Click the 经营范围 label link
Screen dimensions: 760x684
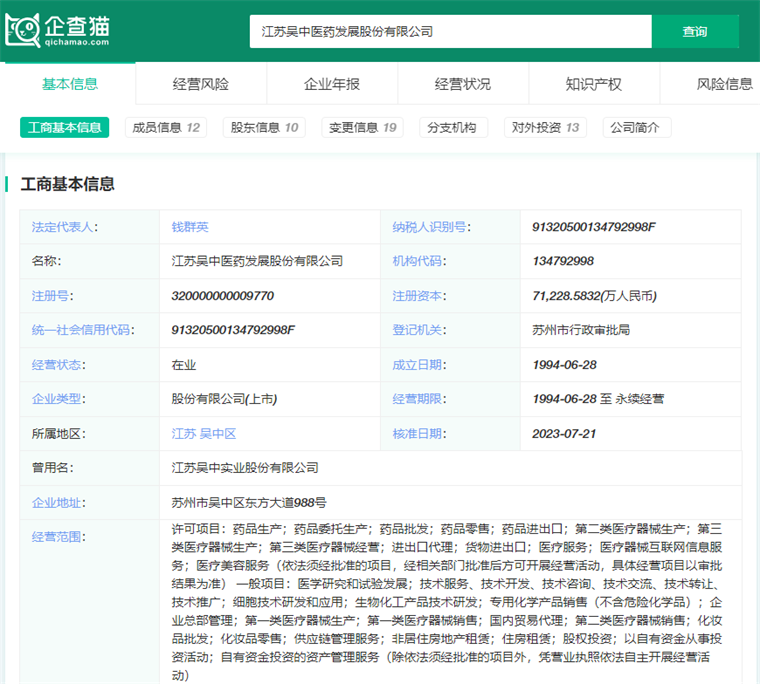click(x=56, y=537)
